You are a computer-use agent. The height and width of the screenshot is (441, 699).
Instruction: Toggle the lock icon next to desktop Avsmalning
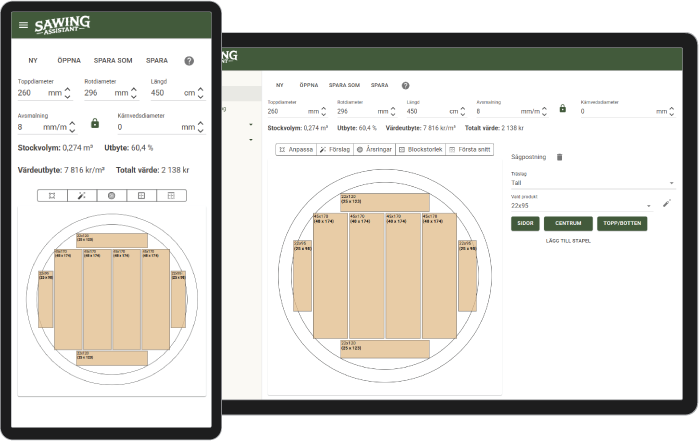click(562, 108)
